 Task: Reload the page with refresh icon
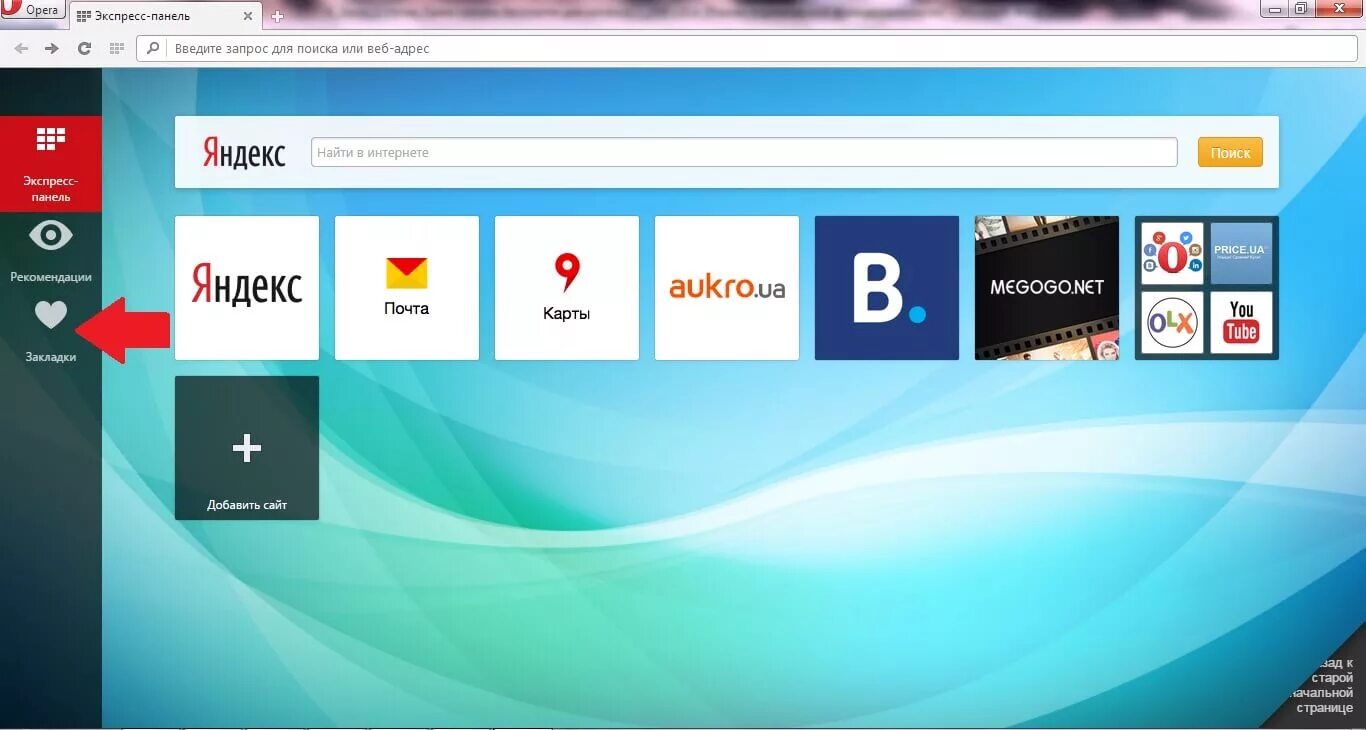point(84,48)
